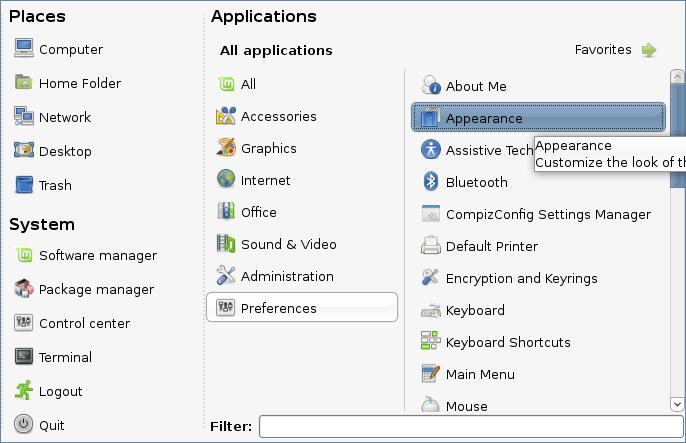Select the Graphics category palette icon
The image size is (686, 443).
point(226,148)
